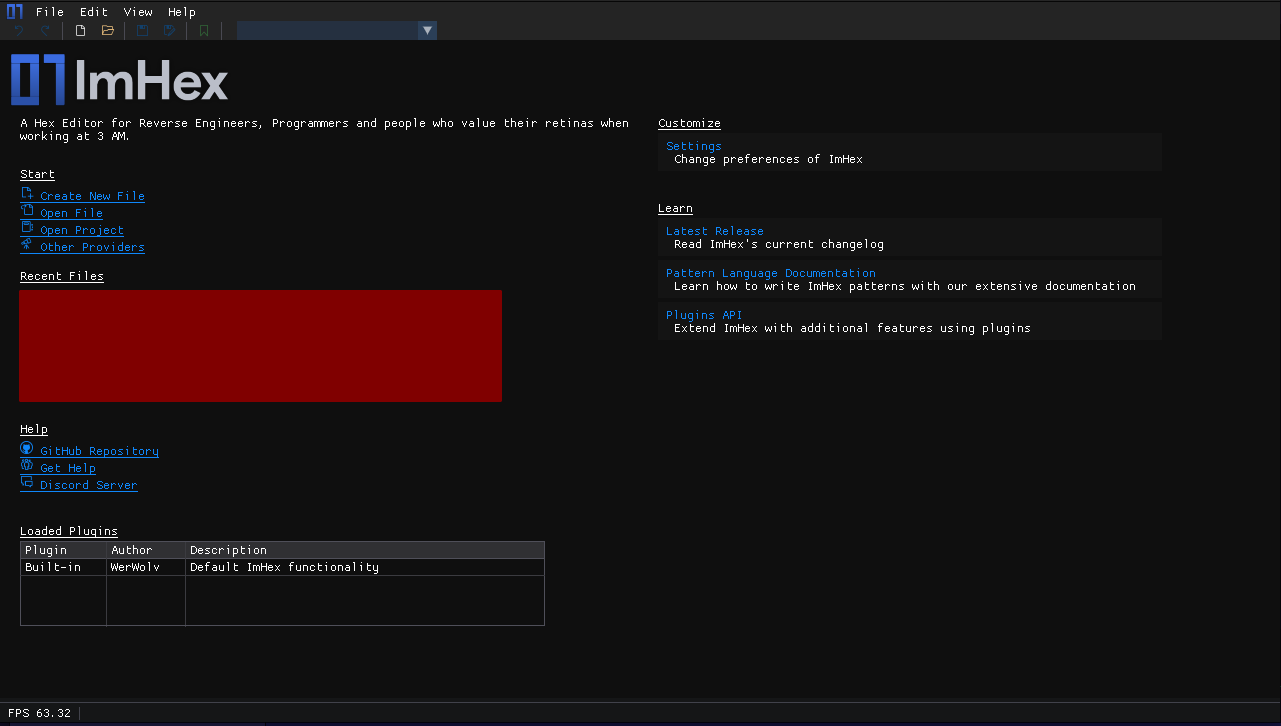Click the empty provider combo box field
The width and height of the screenshot is (1281, 726).
click(x=327, y=31)
